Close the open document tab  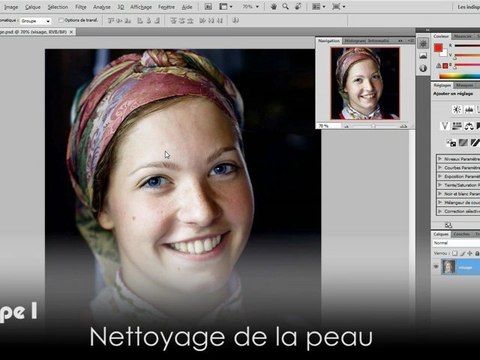click(71, 32)
